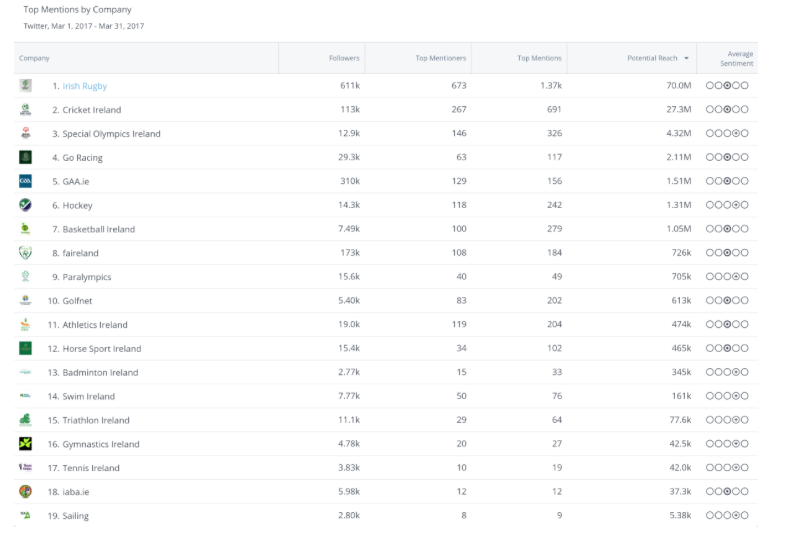Click the Irish Rugby logo icon
Image resolution: width=791 pixels, height=547 pixels.
click(x=25, y=86)
